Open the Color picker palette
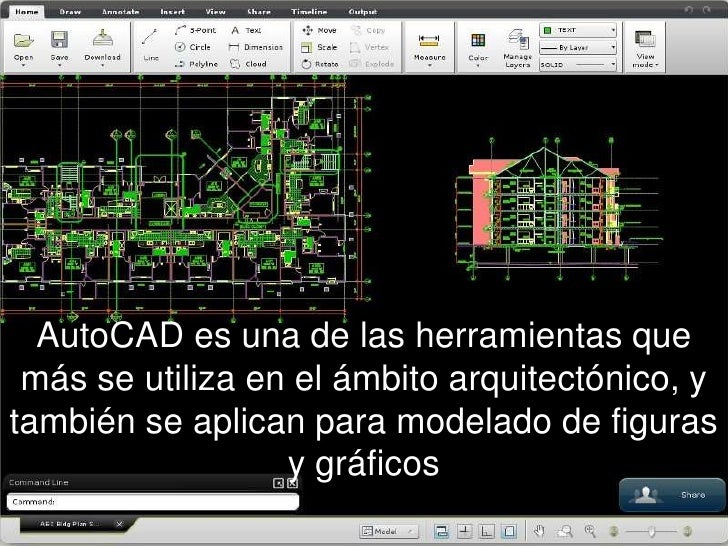The image size is (728, 546). click(x=478, y=40)
